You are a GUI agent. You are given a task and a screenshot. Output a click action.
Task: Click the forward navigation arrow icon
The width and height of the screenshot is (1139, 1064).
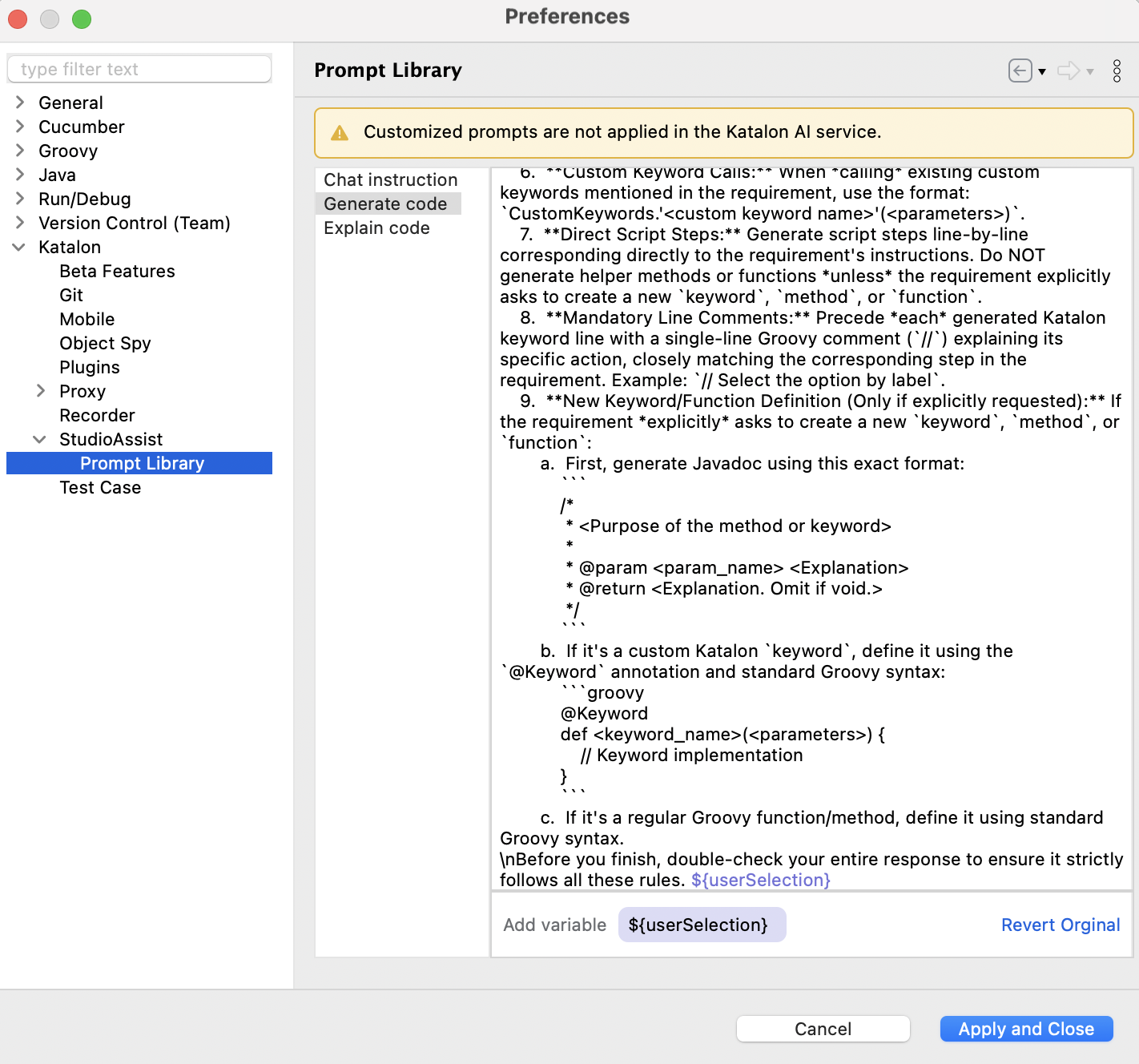[x=1069, y=71]
